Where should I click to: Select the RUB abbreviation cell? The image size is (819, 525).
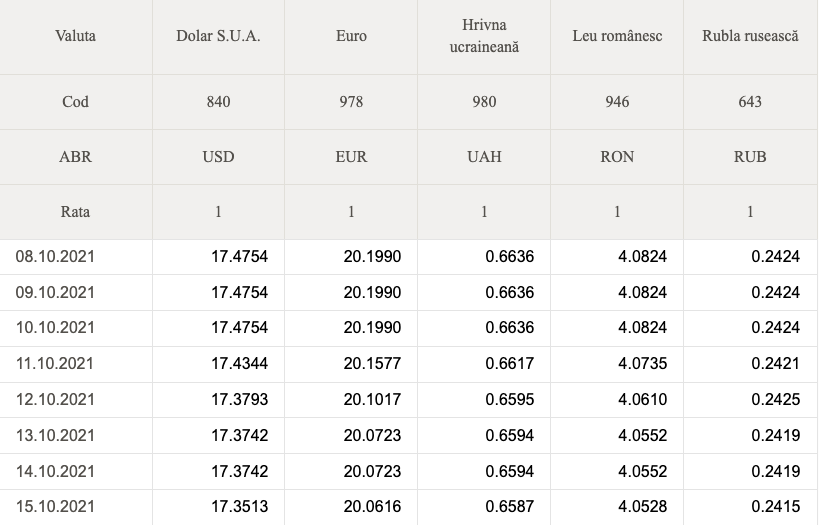coord(750,157)
